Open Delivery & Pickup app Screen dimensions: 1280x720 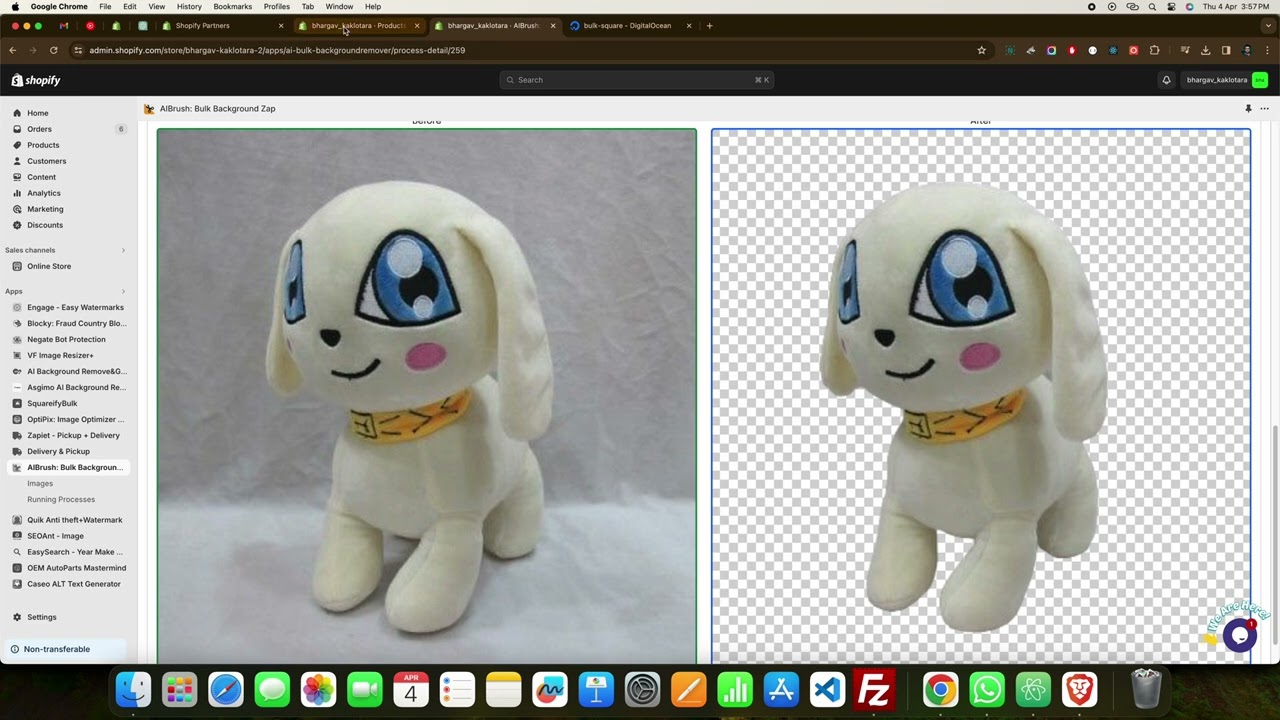[58, 451]
